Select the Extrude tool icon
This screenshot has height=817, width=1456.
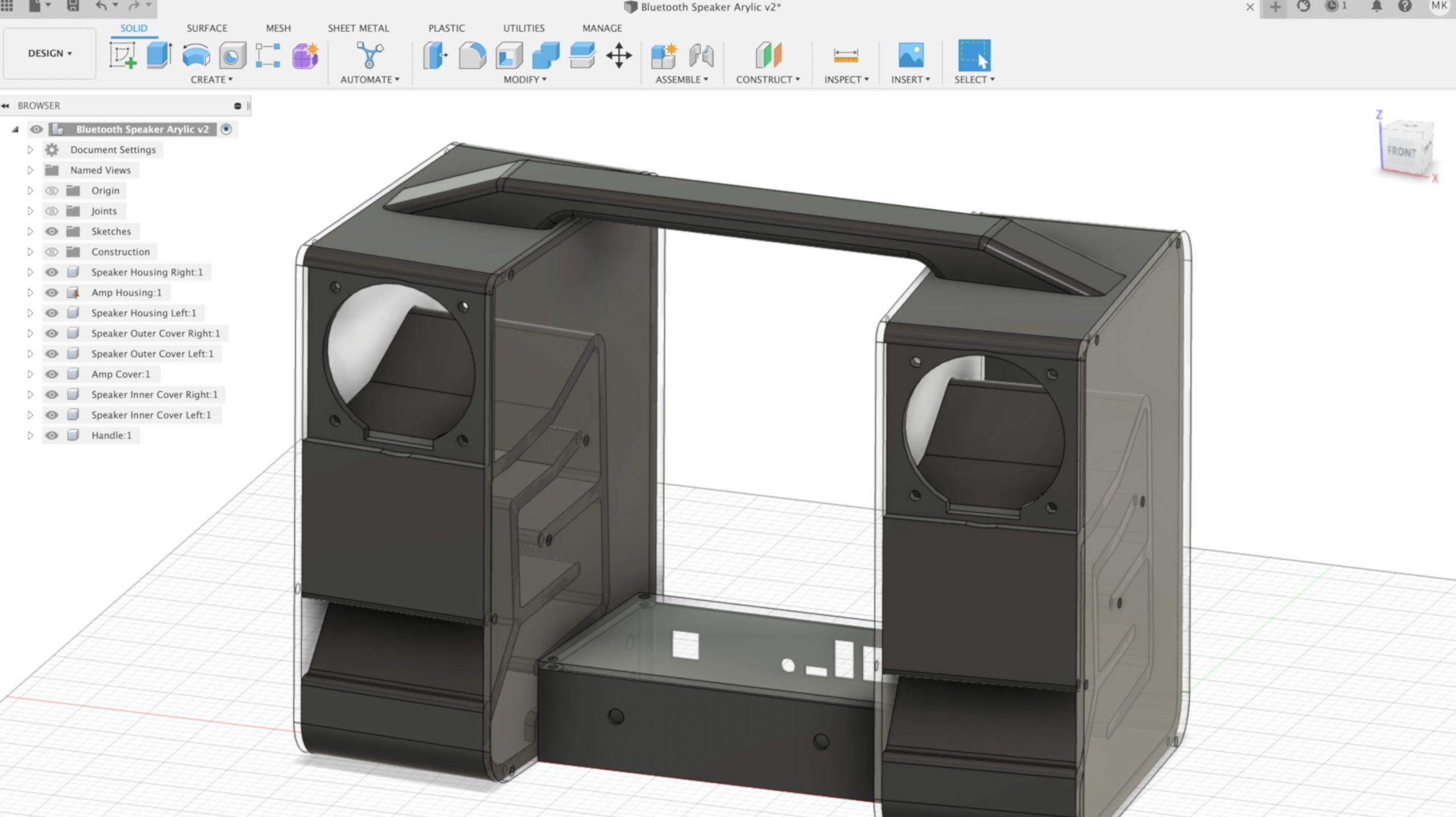point(159,56)
